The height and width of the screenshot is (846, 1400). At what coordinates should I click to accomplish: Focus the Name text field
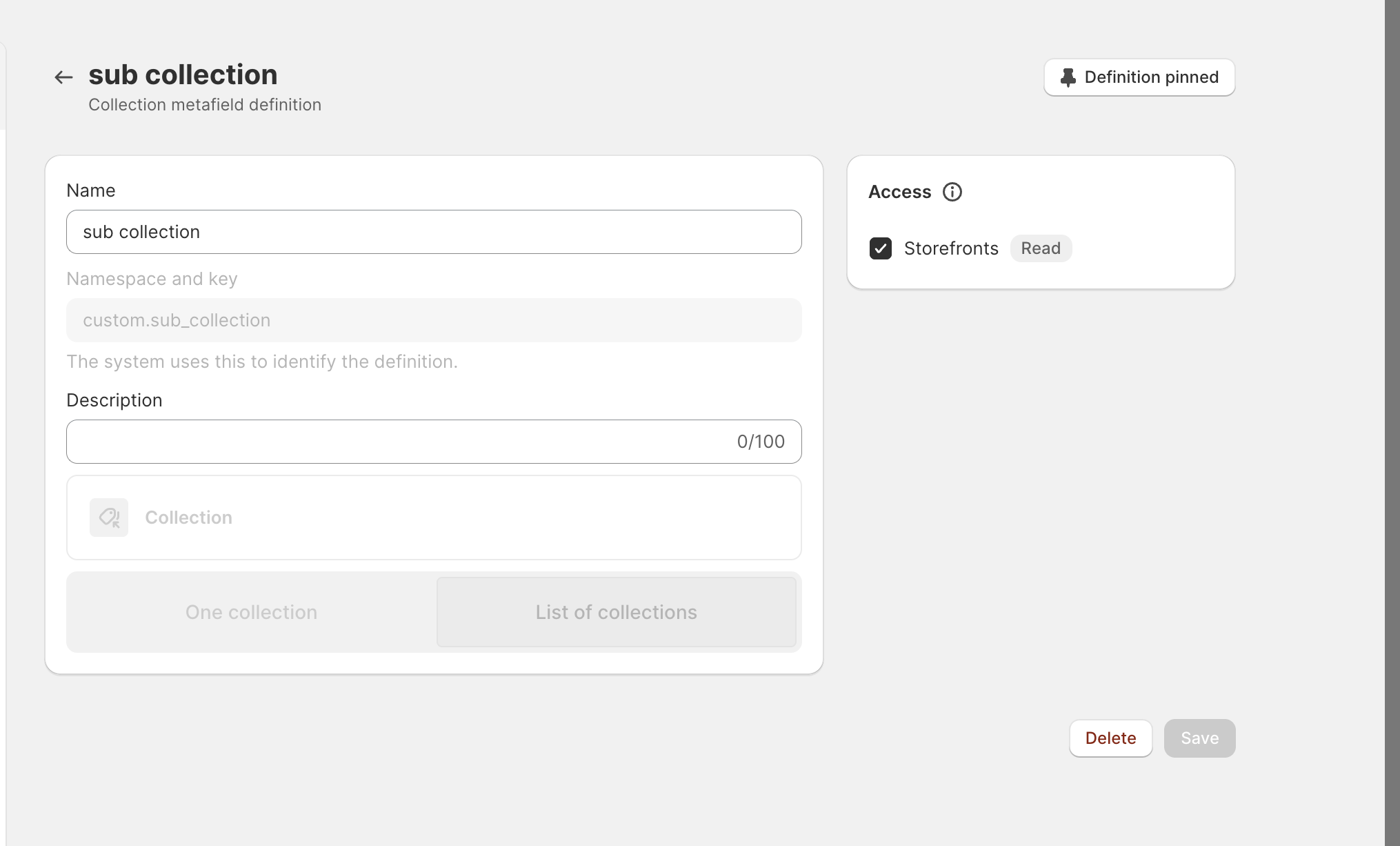[433, 232]
